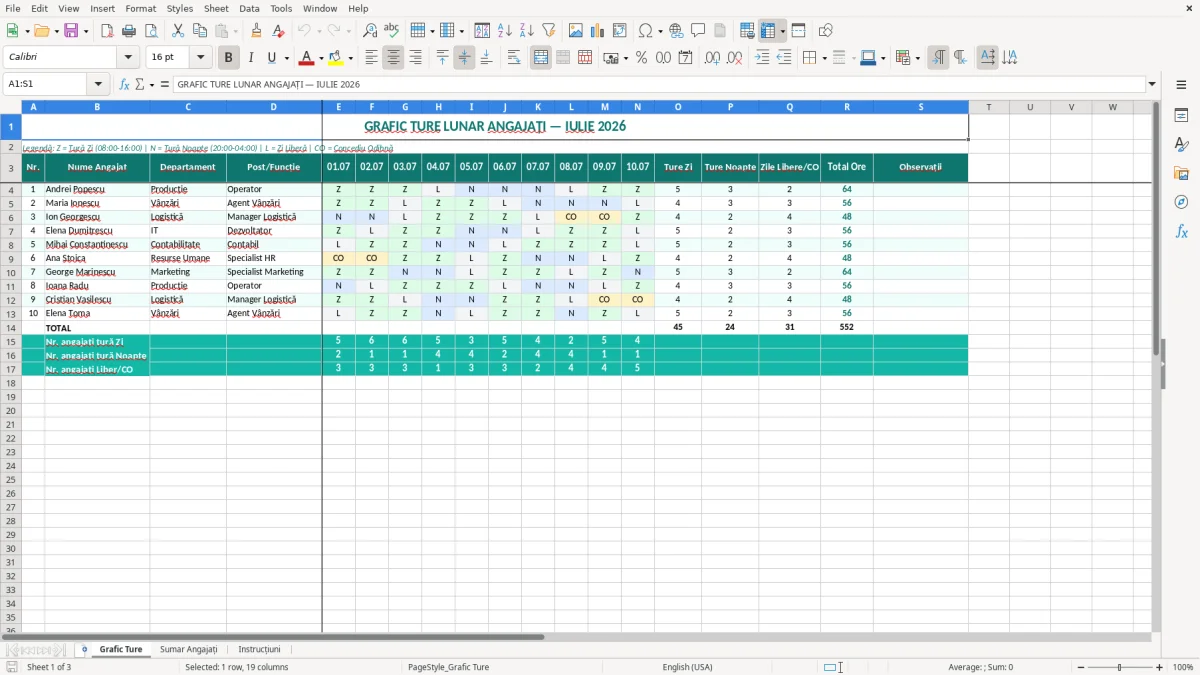Image resolution: width=1200 pixels, height=675 pixels.
Task: Run the Spelling check icon
Action: pos(392,31)
